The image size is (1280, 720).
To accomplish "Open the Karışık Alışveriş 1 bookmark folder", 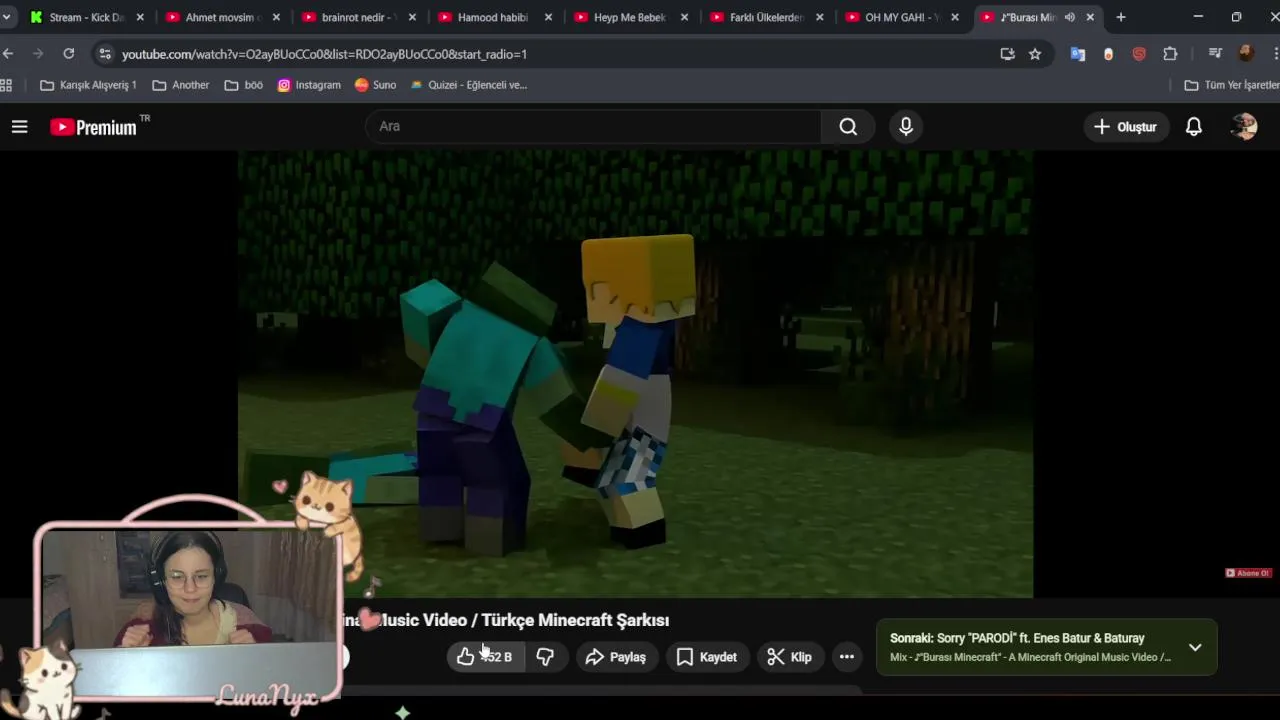I will [88, 85].
